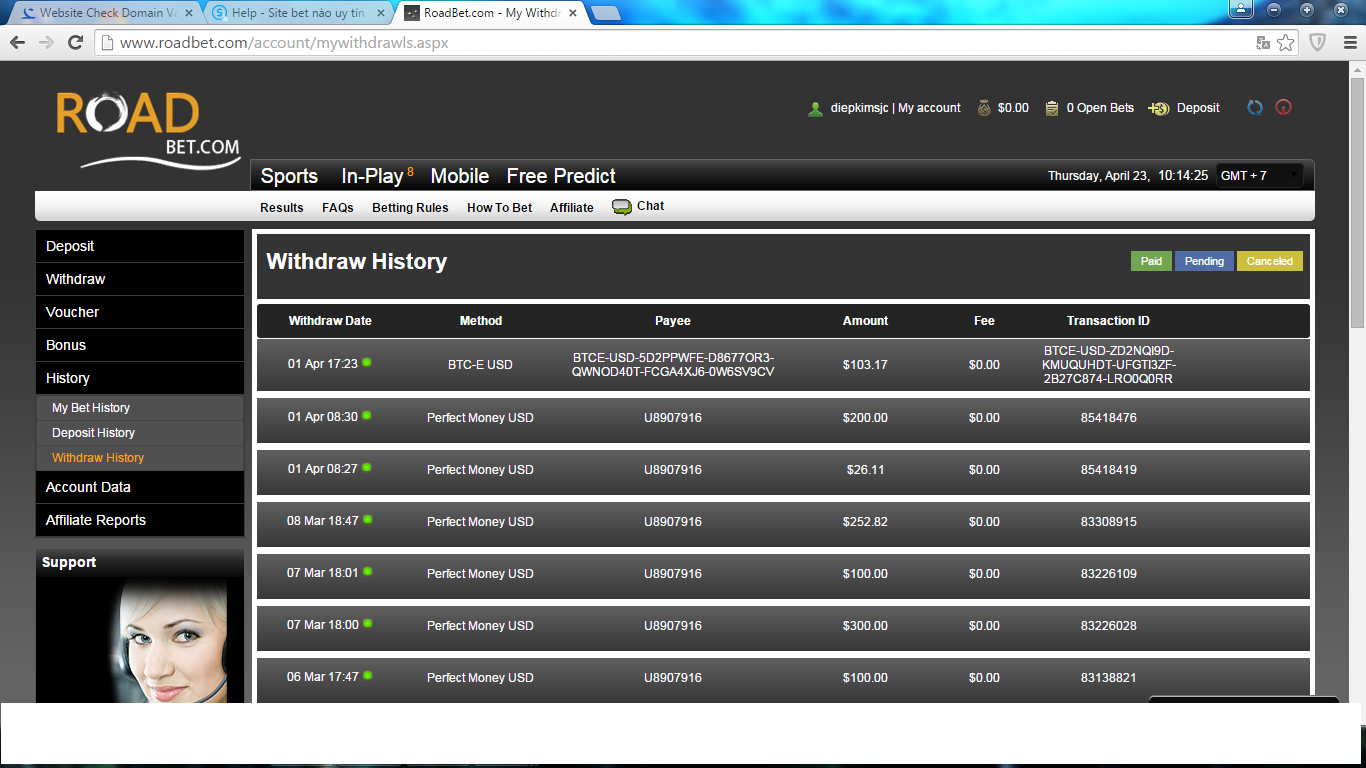
Task: Click transaction ID 83138821
Action: pos(1108,678)
